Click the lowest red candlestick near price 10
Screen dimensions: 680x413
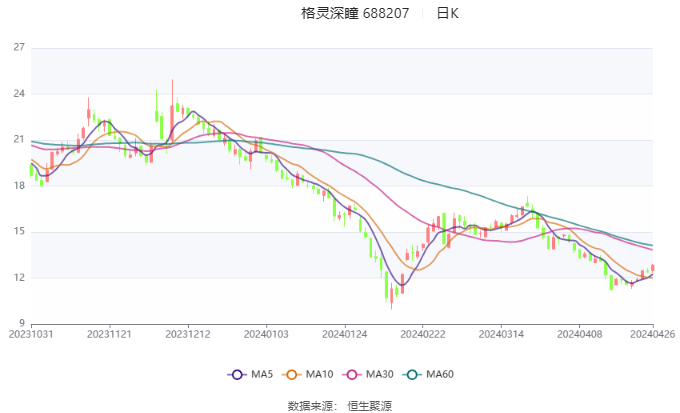pyautogui.click(x=392, y=296)
